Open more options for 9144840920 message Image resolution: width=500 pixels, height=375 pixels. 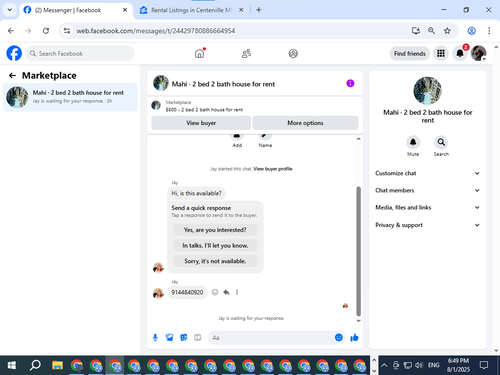pyautogui.click(x=237, y=292)
